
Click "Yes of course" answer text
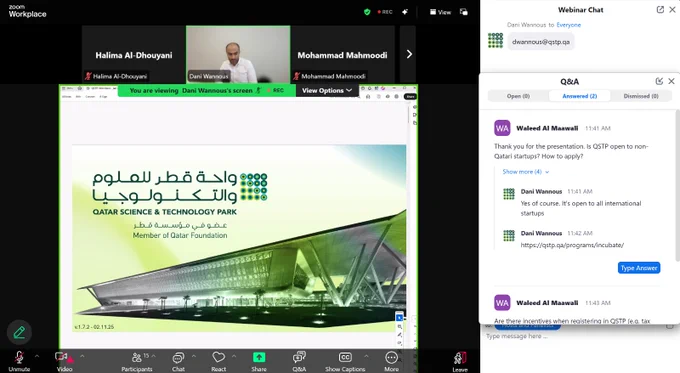pyautogui.click(x=581, y=208)
